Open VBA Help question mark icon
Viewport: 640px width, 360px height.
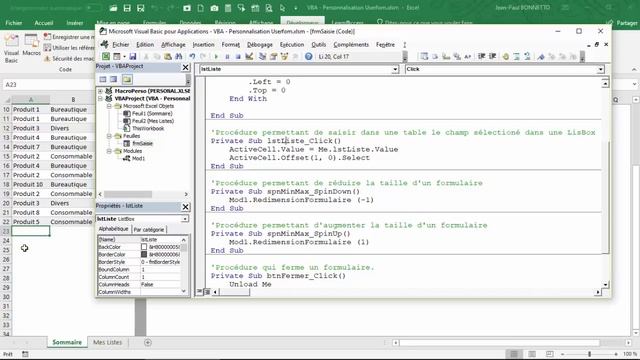coord(309,56)
